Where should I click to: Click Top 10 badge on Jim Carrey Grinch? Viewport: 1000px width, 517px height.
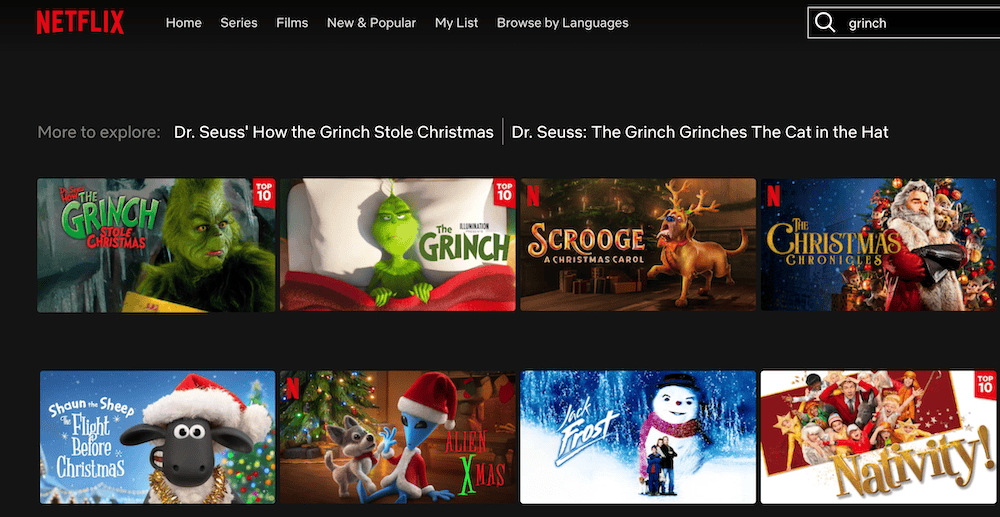point(264,193)
